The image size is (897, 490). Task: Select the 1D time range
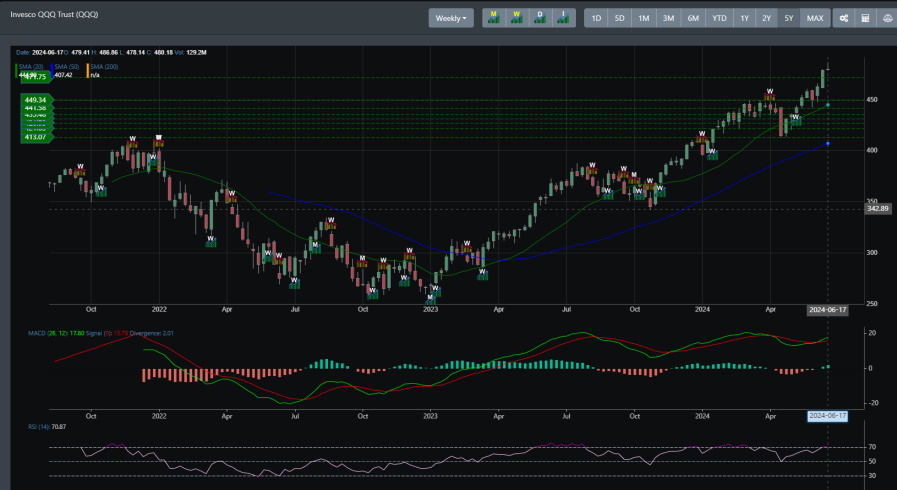point(596,18)
